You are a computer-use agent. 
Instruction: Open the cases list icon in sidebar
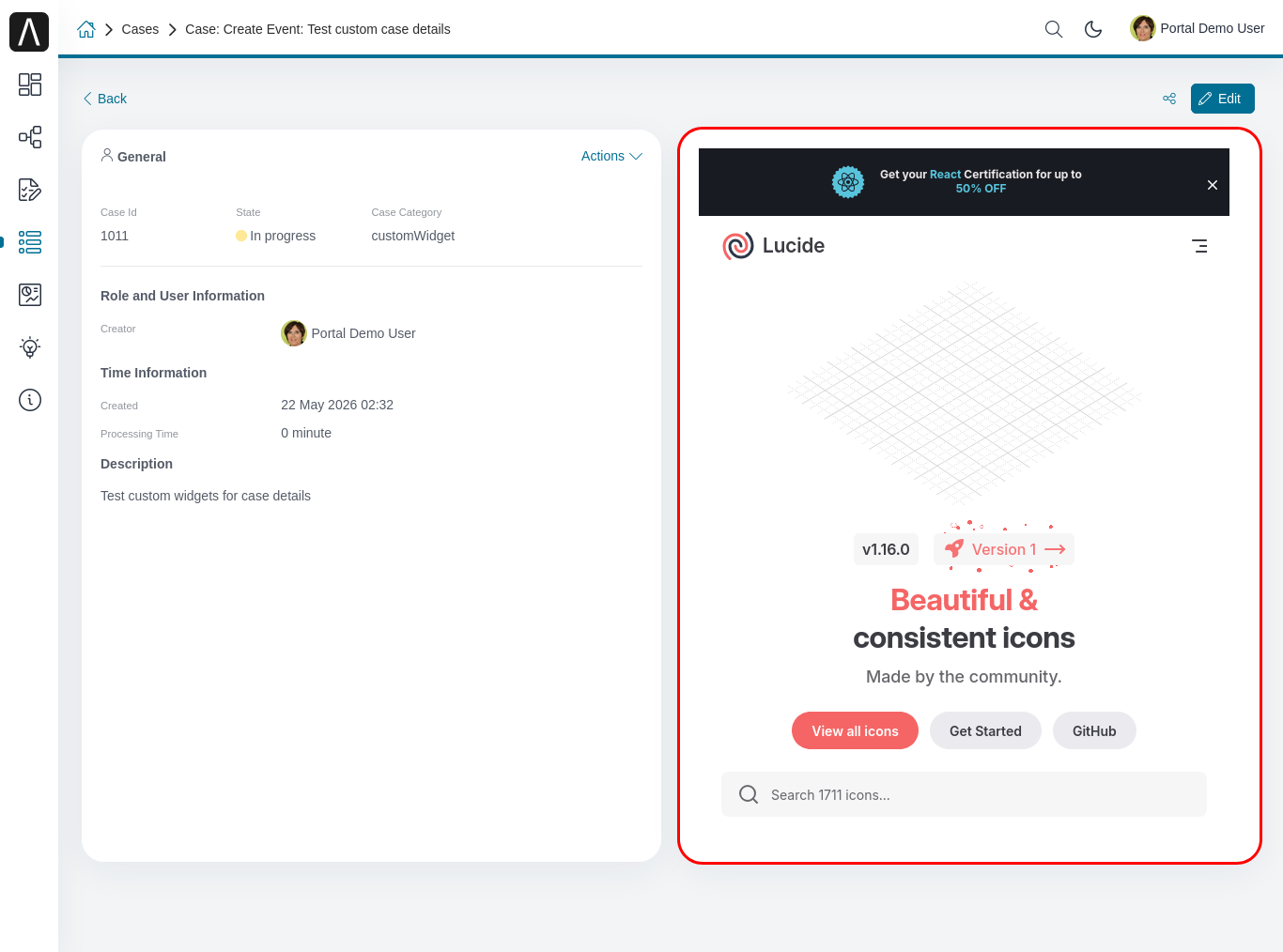tap(30, 242)
